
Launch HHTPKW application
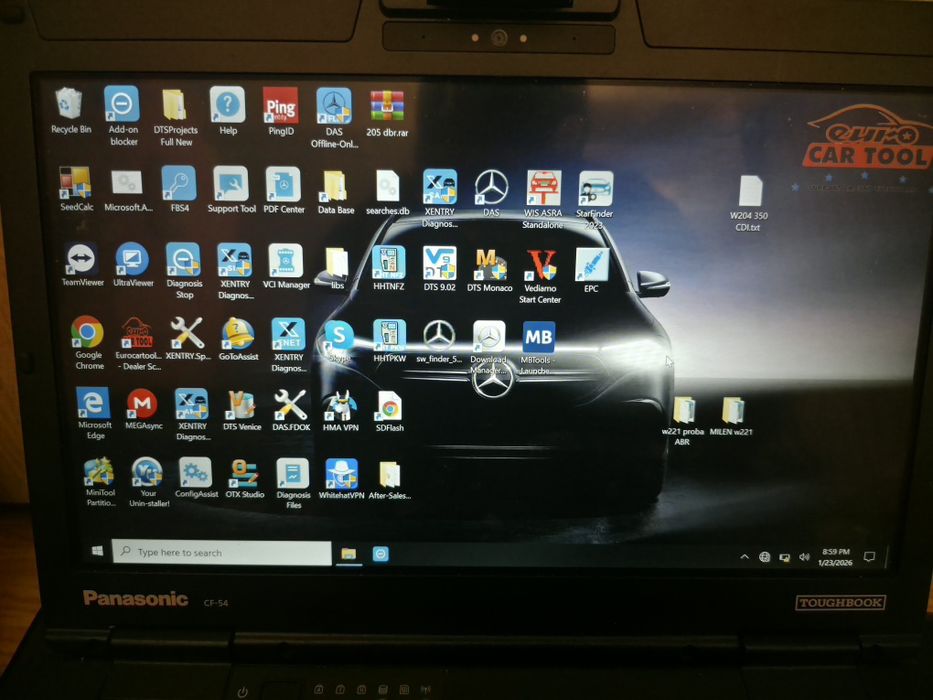click(x=389, y=336)
